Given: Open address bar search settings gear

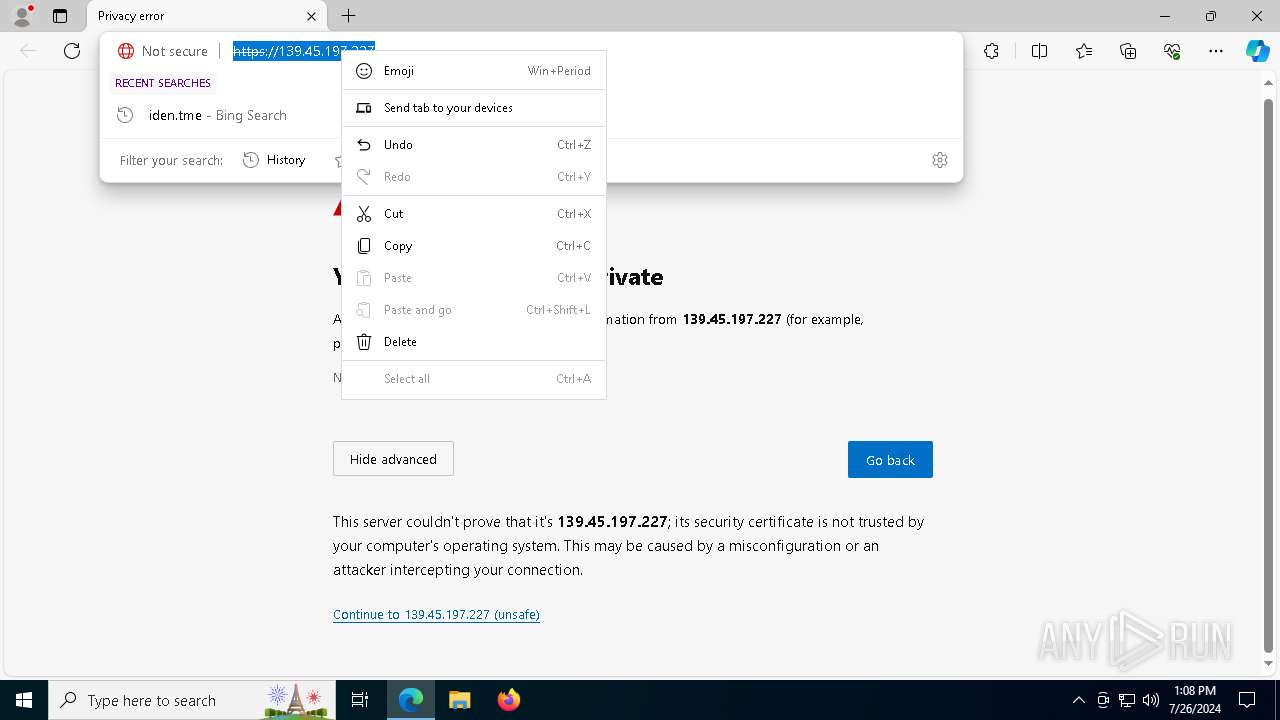Looking at the screenshot, I should pos(940,160).
